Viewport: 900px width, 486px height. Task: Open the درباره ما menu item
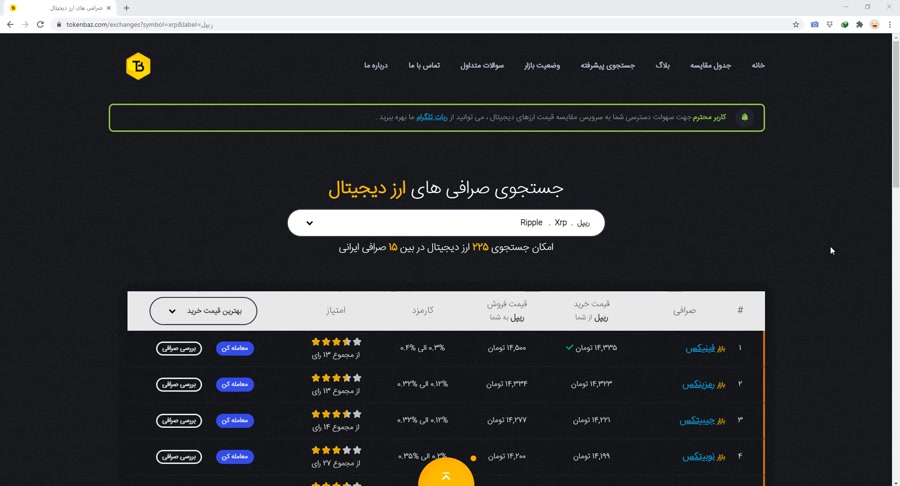pyautogui.click(x=375, y=65)
